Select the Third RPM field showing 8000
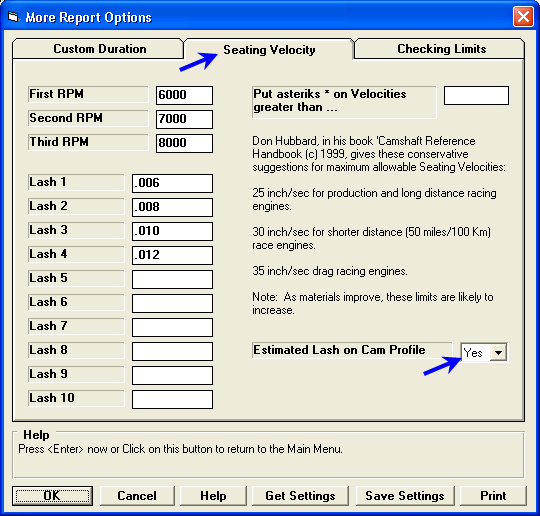Screen dimensions: 540x516 click(x=184, y=143)
